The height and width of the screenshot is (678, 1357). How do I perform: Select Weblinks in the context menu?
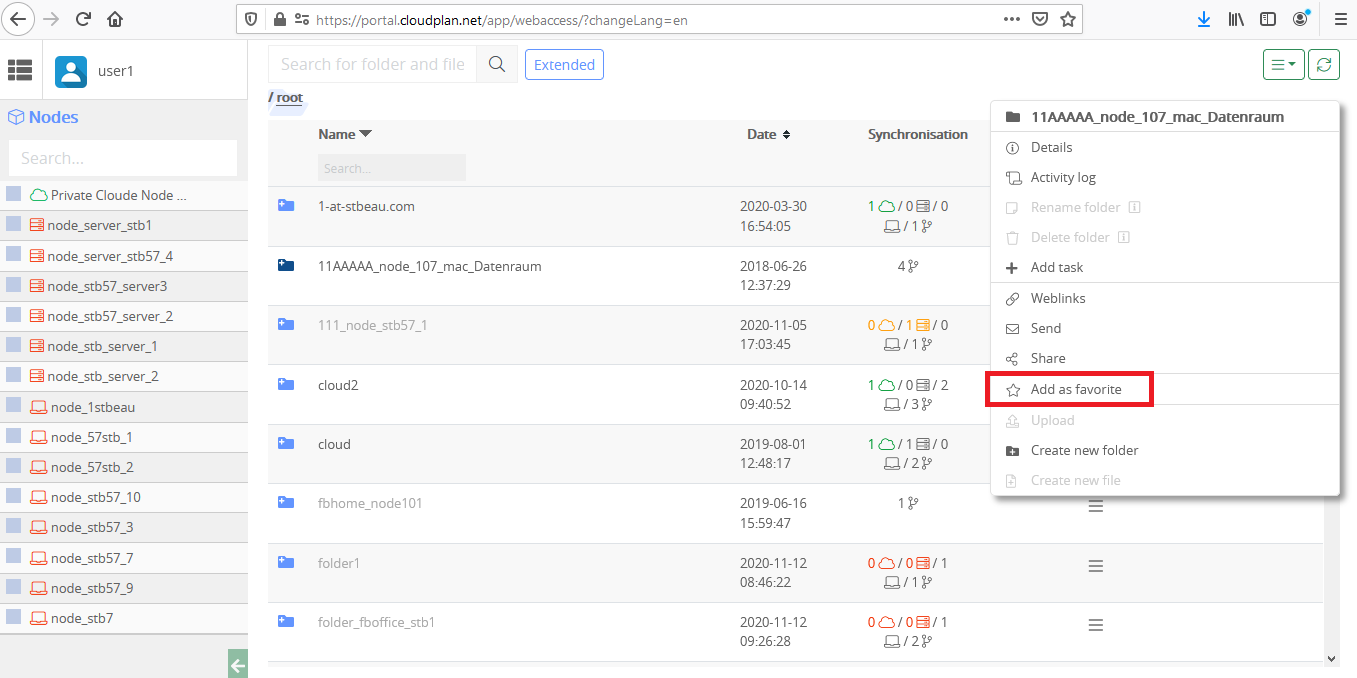tap(1058, 298)
